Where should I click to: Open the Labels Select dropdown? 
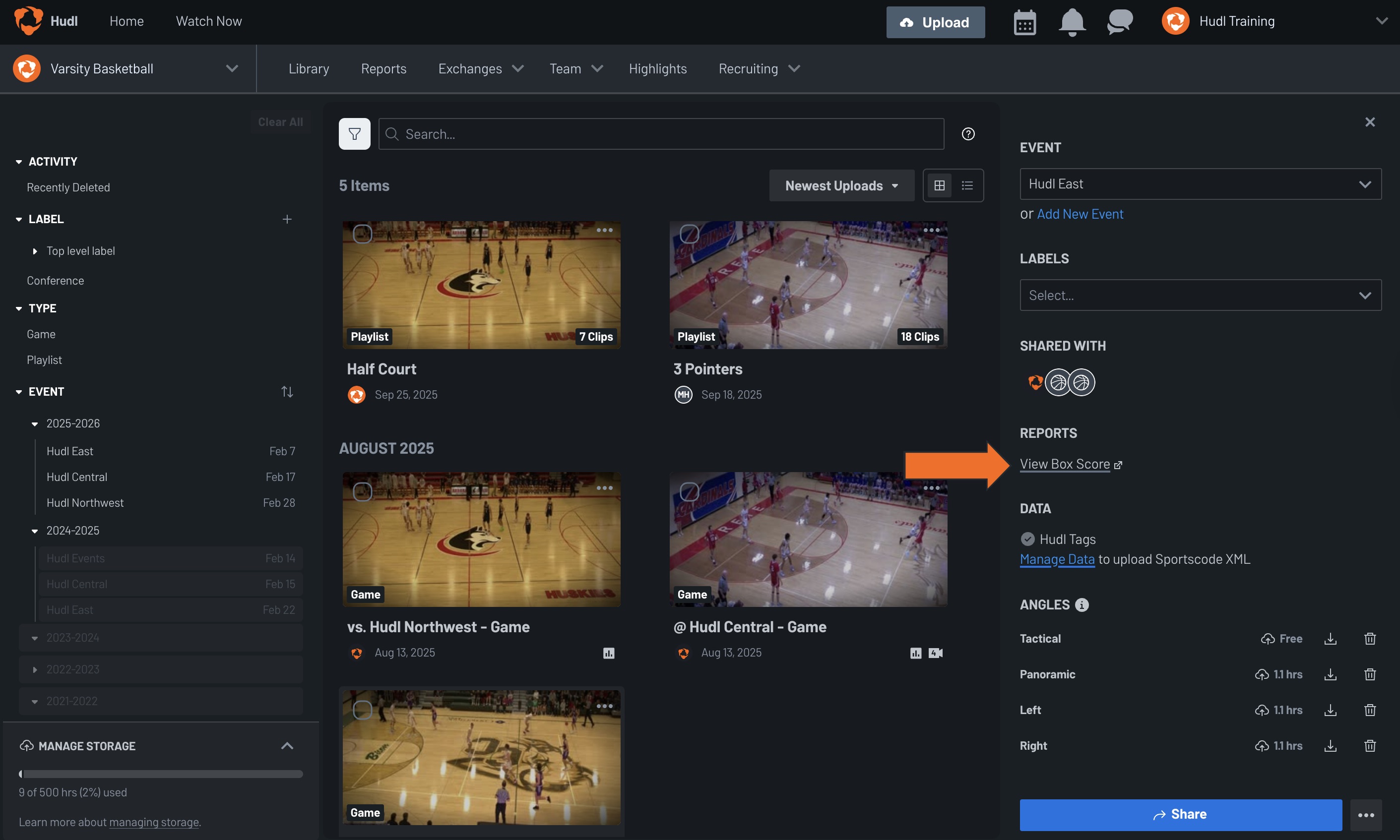click(1201, 295)
